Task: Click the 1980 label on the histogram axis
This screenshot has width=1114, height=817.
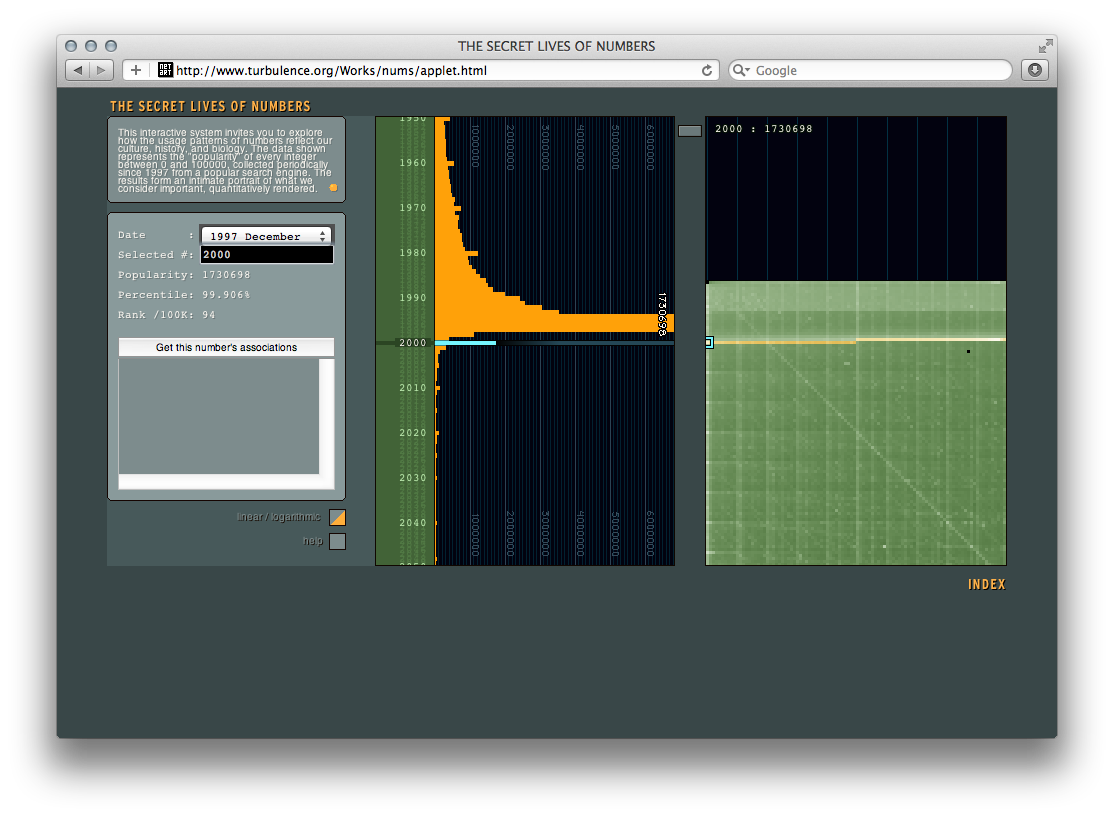Action: [x=412, y=253]
